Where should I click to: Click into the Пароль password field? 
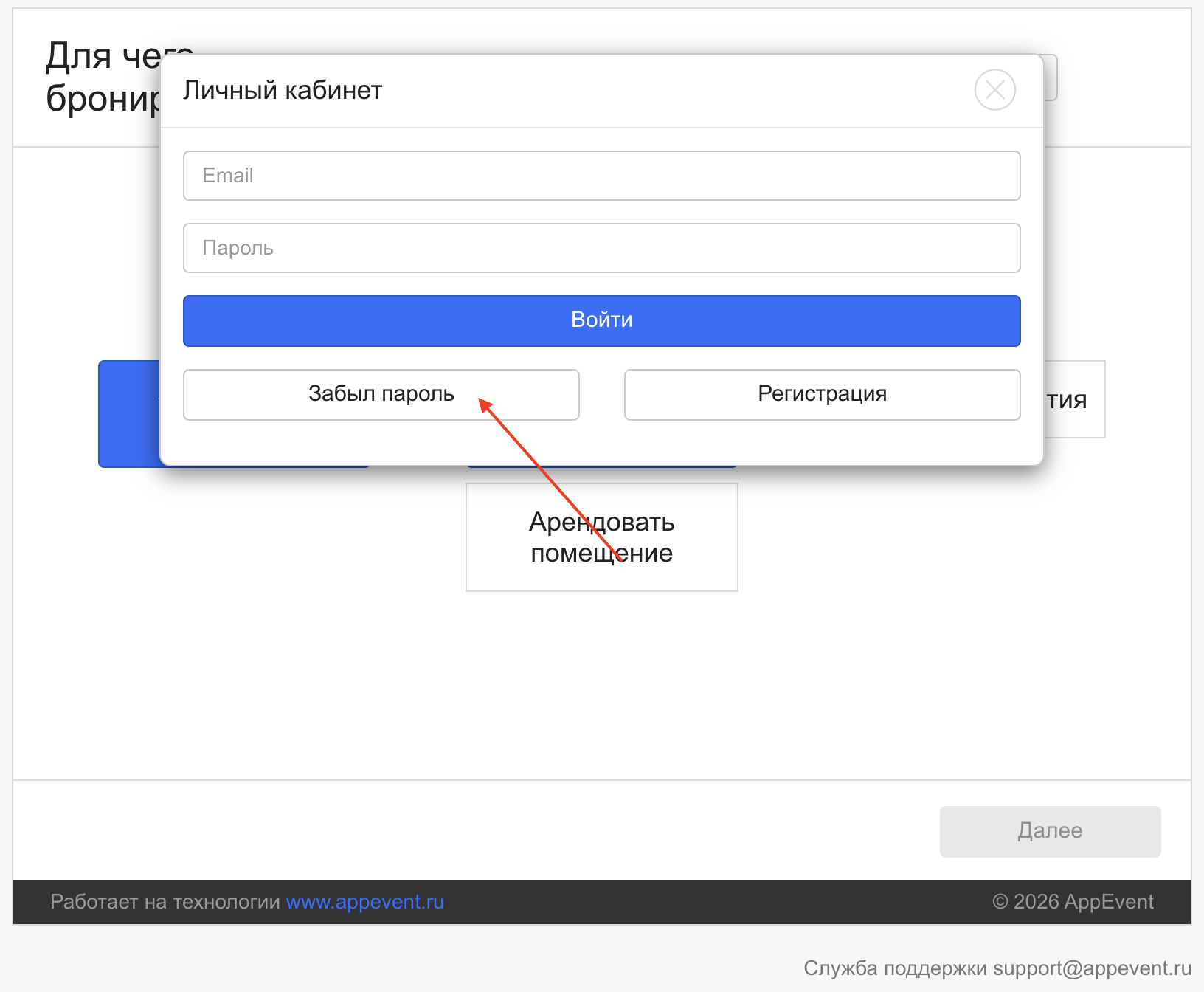pos(601,248)
